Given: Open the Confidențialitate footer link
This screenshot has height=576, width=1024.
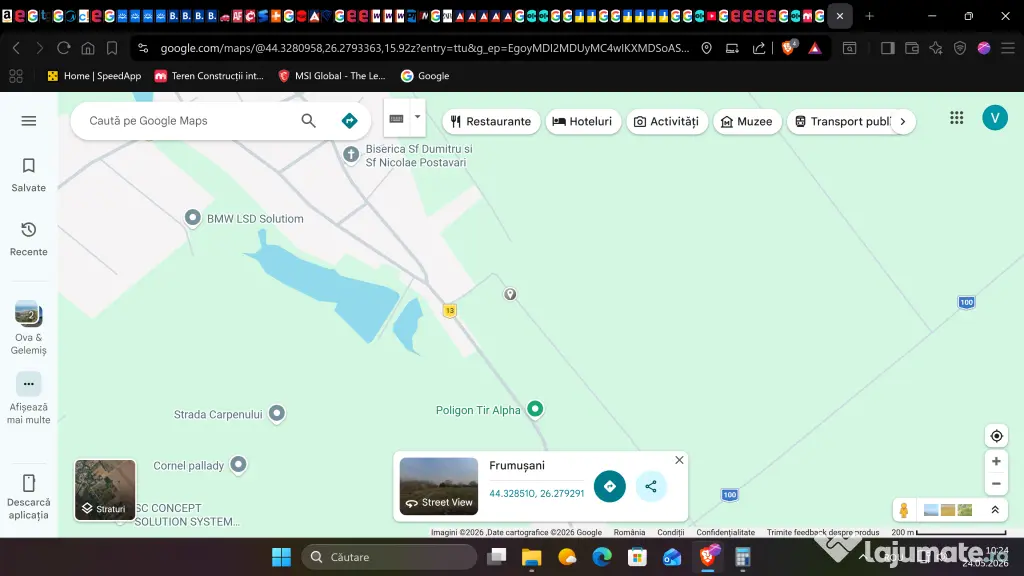Looking at the screenshot, I should click(x=726, y=532).
